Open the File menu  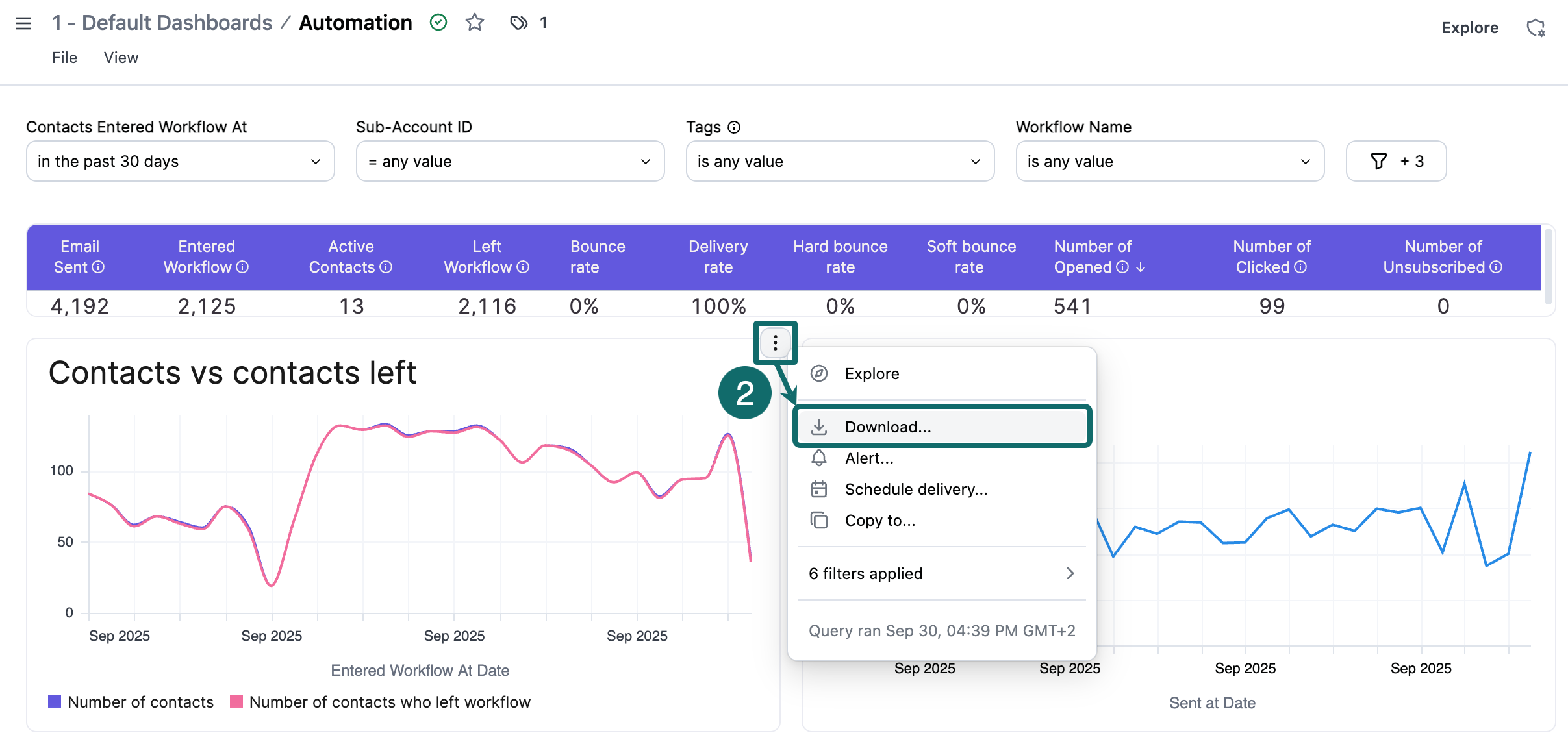pyautogui.click(x=64, y=58)
